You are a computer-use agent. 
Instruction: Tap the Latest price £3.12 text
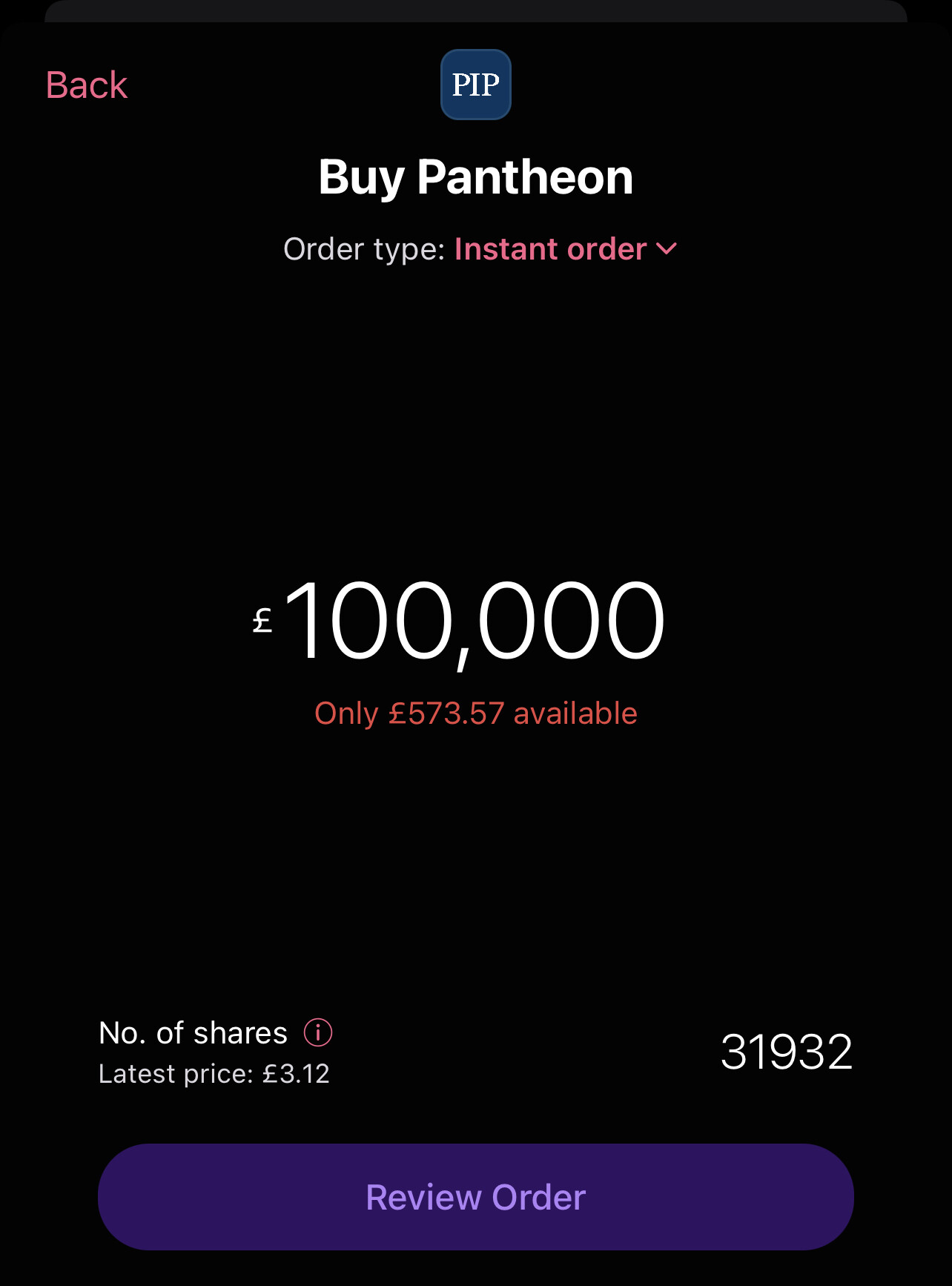tap(214, 1074)
